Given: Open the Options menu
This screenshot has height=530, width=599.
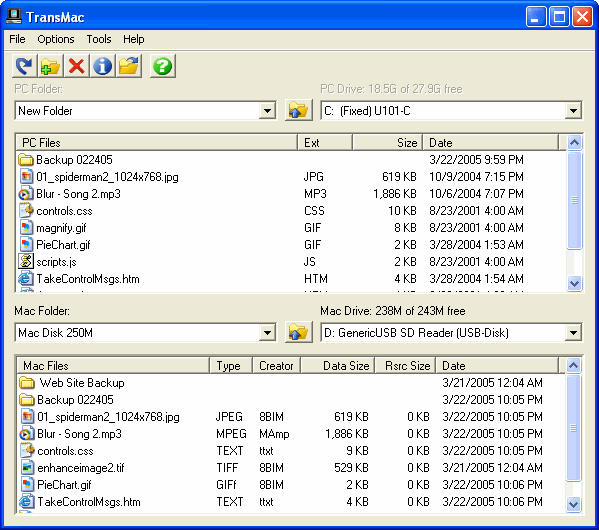Looking at the screenshot, I should coord(56,39).
